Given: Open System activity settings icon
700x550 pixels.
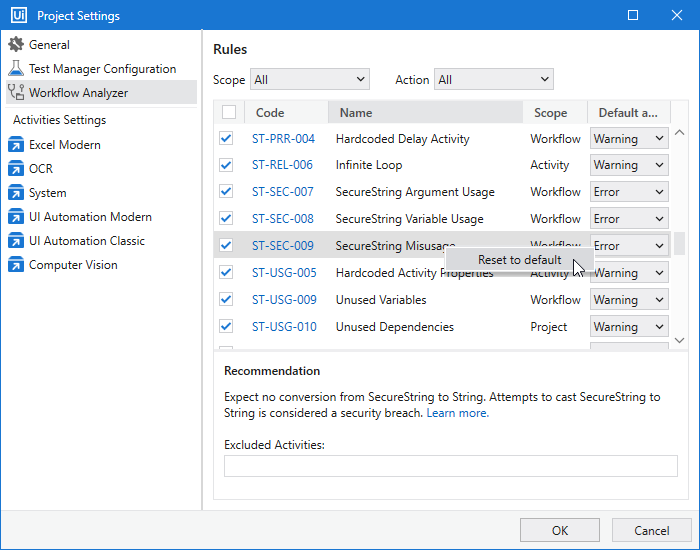Looking at the screenshot, I should pyautogui.click(x=16, y=193).
